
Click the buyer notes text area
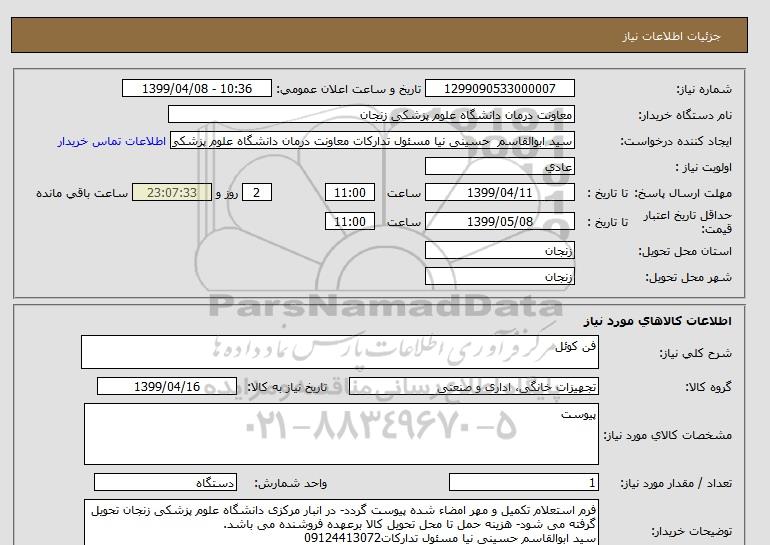pyautogui.click(x=341, y=522)
